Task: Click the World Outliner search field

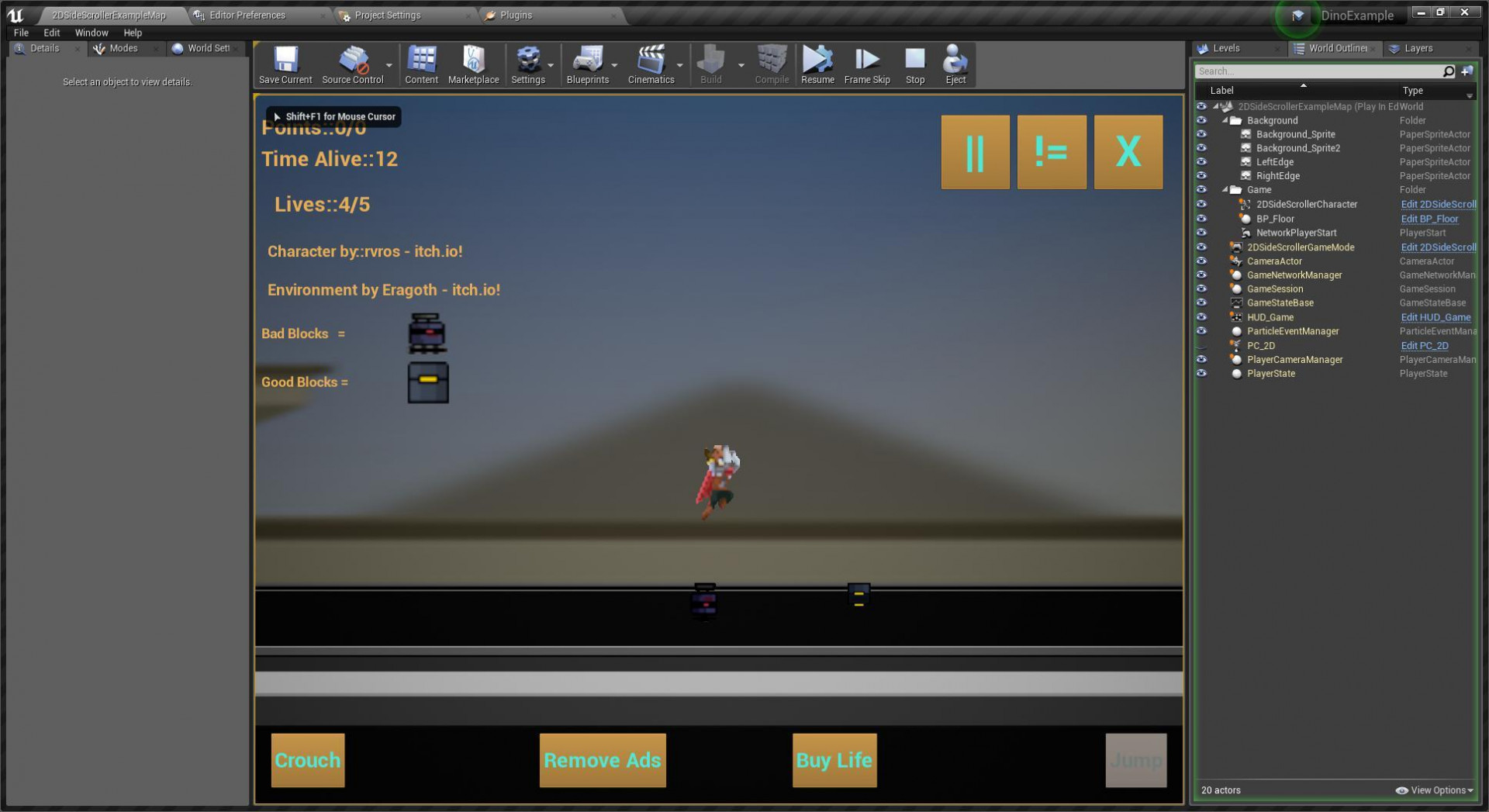Action: (x=1318, y=71)
